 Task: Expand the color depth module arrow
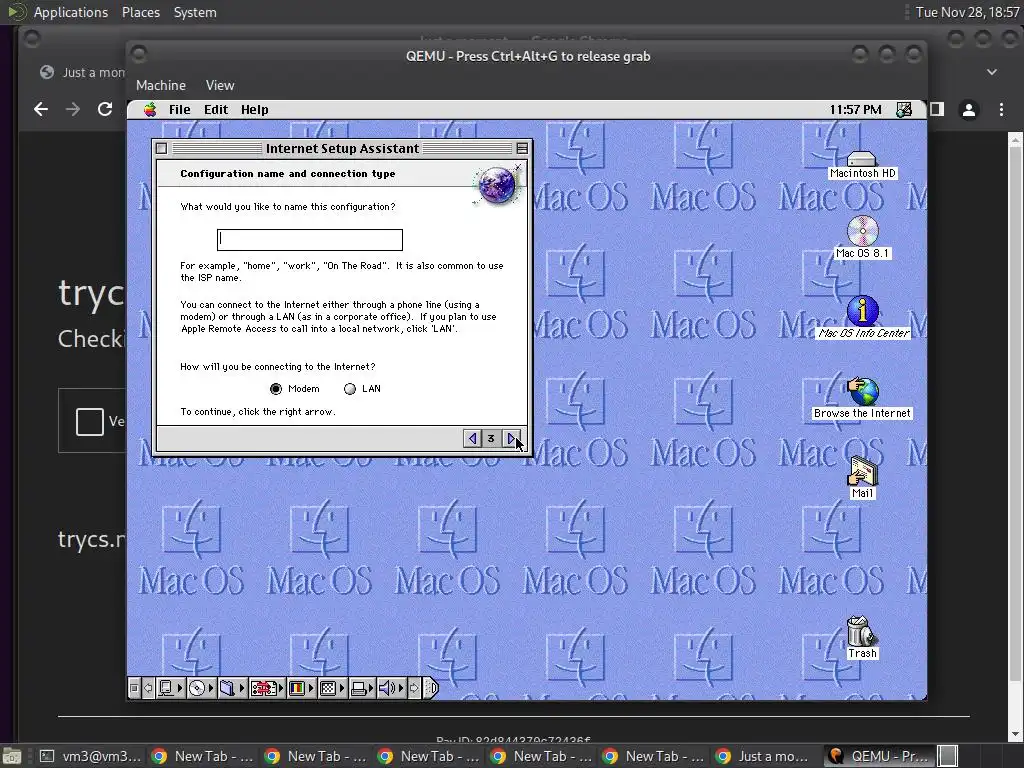(311, 688)
